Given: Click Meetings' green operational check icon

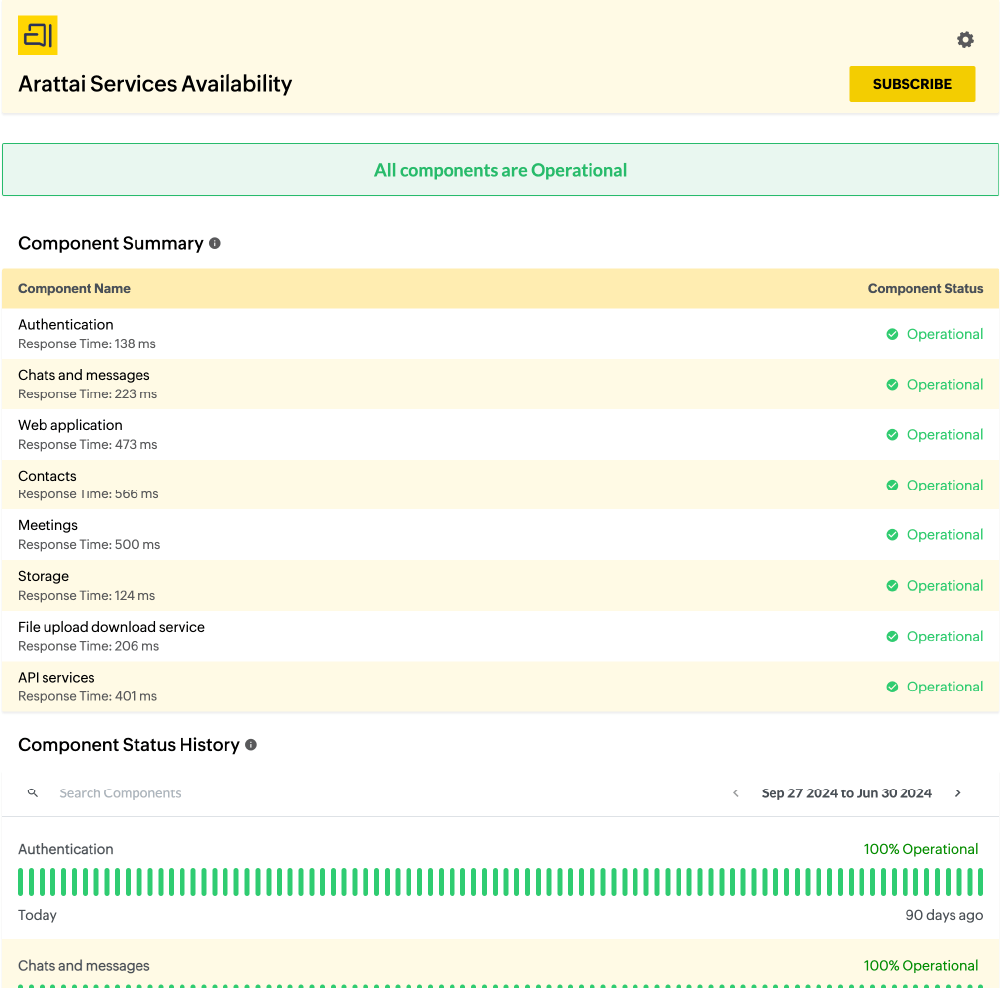Looking at the screenshot, I should pyautogui.click(x=892, y=535).
